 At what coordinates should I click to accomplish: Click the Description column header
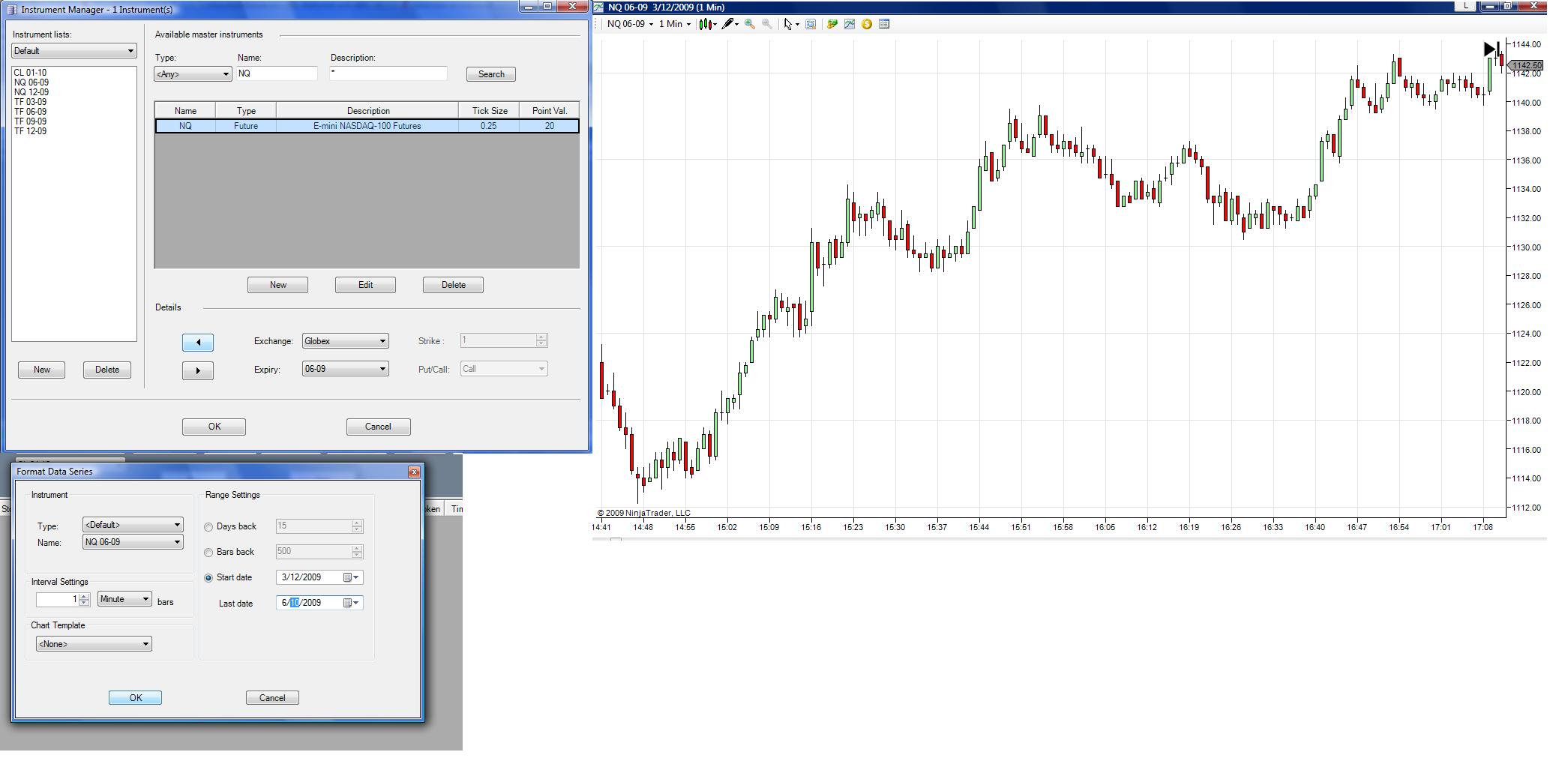(367, 111)
